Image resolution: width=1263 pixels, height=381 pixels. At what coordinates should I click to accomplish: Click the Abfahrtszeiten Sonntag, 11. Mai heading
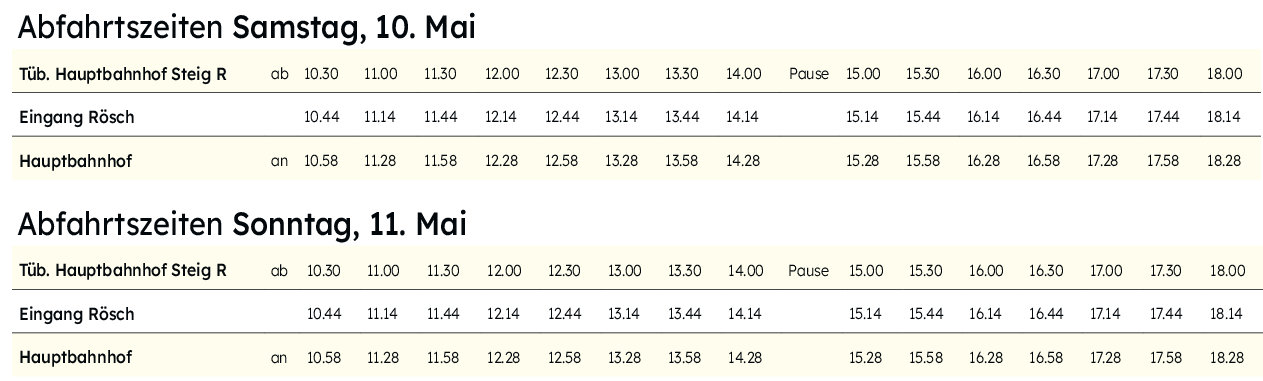pos(242,225)
